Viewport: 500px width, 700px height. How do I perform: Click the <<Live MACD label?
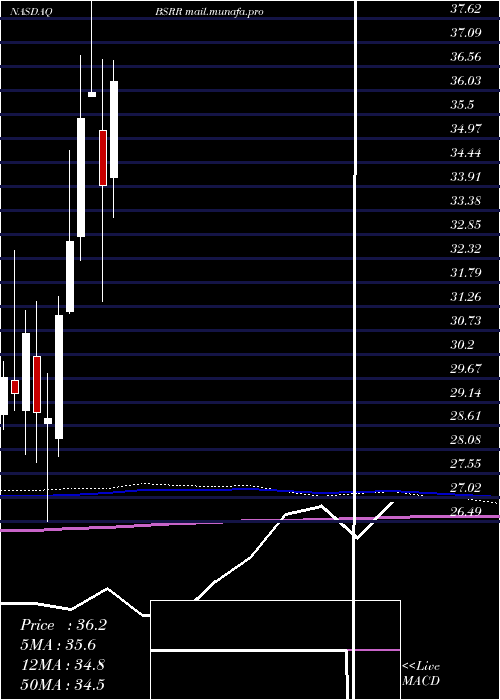421,673
